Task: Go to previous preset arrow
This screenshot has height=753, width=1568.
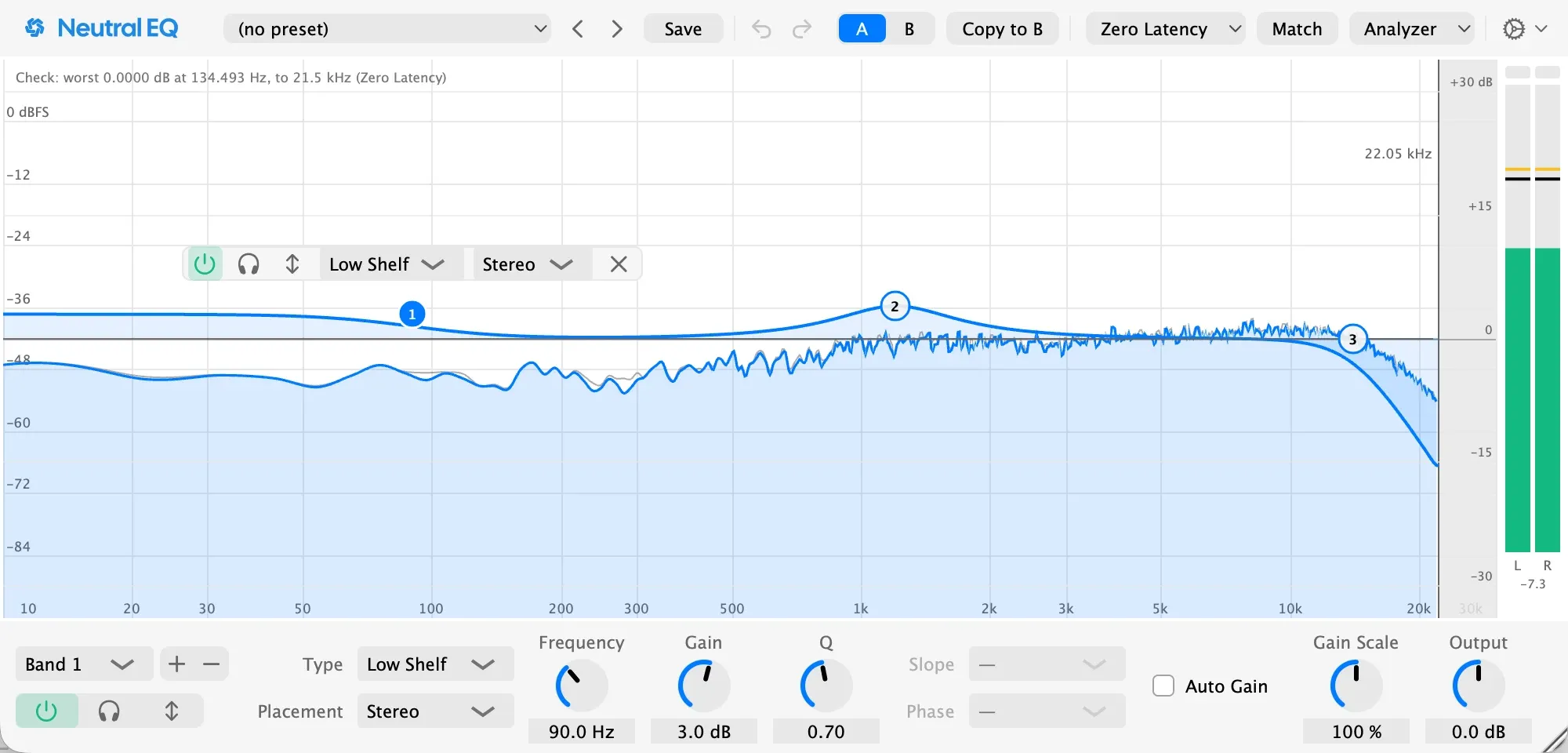Action: click(x=578, y=29)
